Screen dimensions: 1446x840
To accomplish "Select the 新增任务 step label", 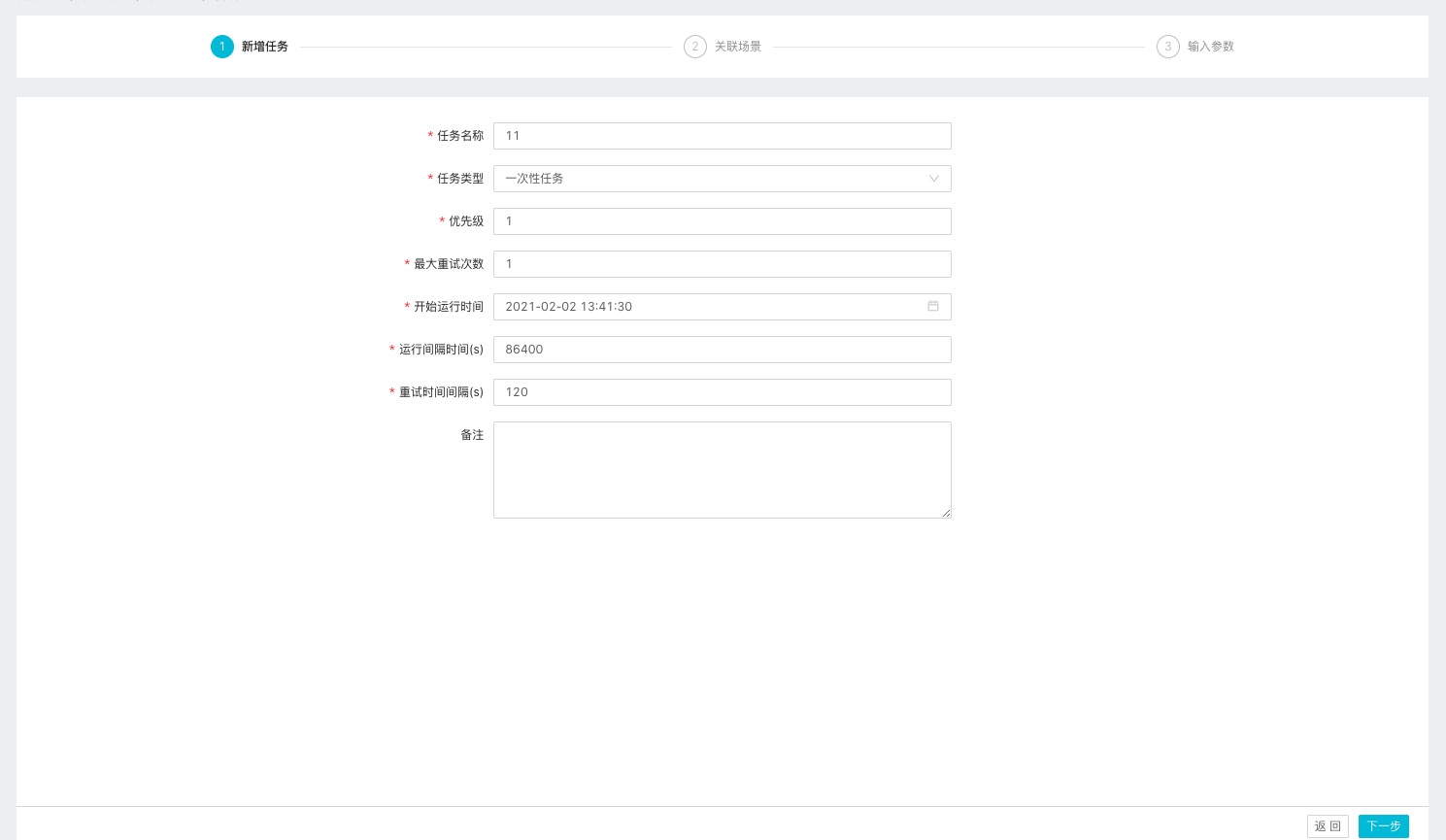I will pos(265,47).
